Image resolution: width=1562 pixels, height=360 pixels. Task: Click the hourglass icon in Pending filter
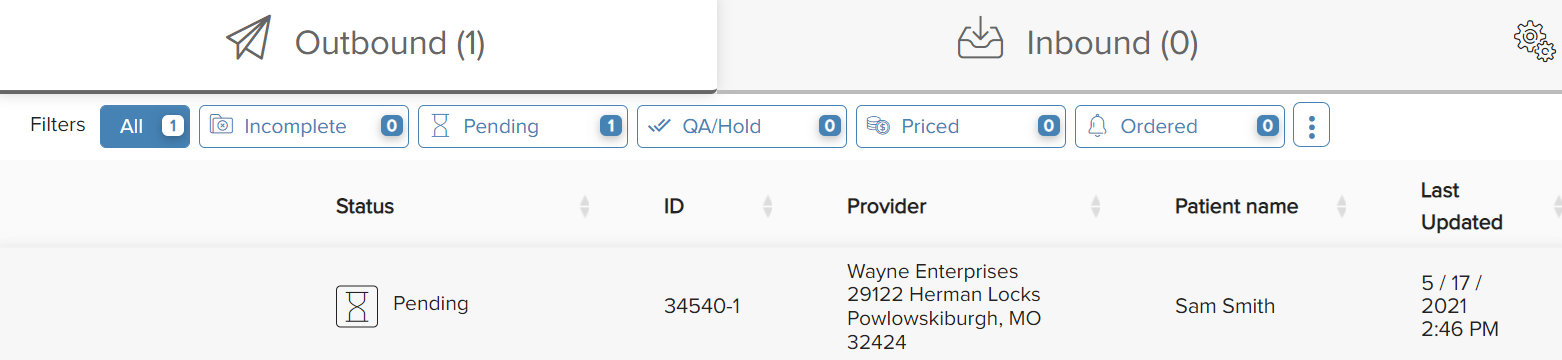click(440, 126)
